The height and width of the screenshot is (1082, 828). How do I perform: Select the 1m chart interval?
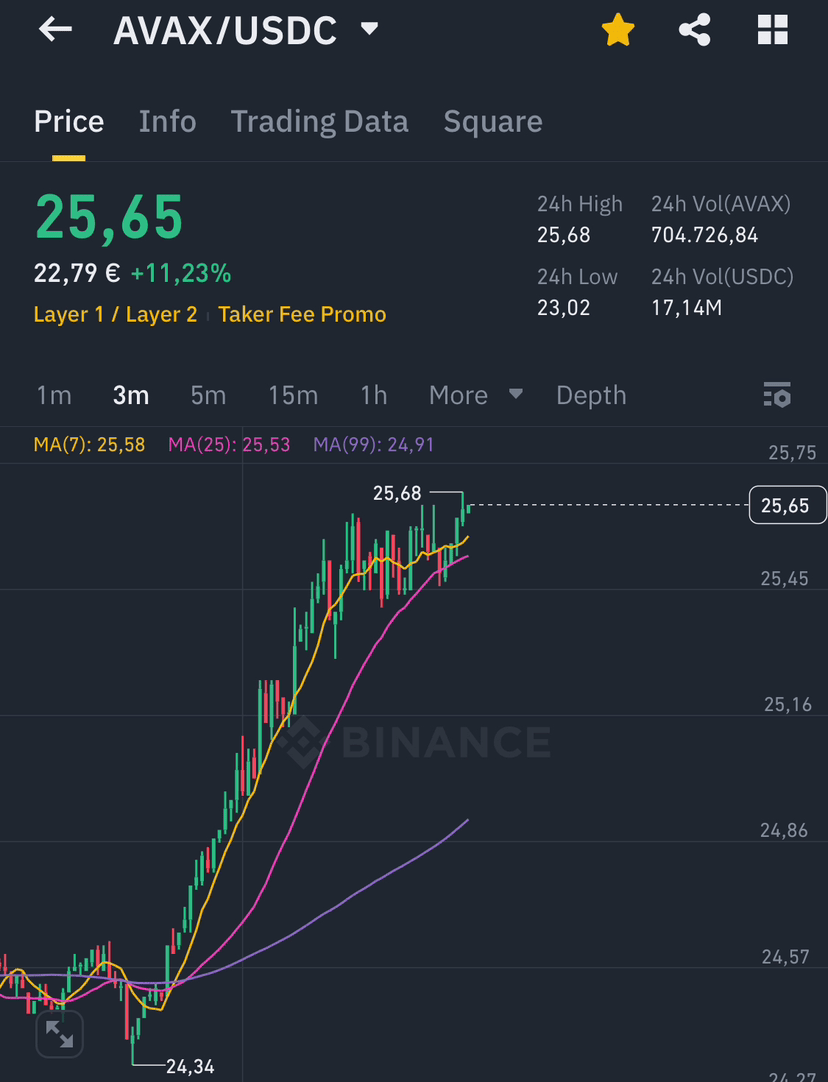(x=54, y=395)
